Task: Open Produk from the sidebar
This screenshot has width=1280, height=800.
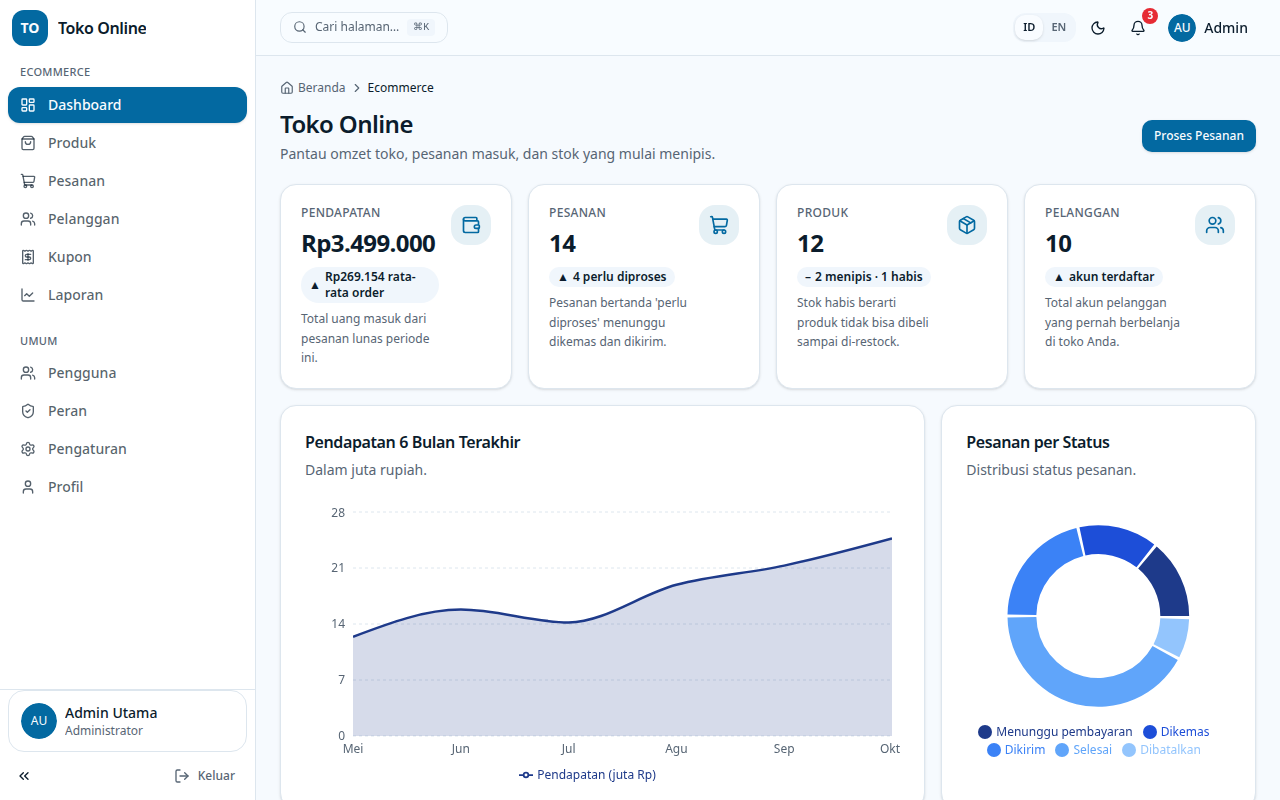Action: [127, 143]
